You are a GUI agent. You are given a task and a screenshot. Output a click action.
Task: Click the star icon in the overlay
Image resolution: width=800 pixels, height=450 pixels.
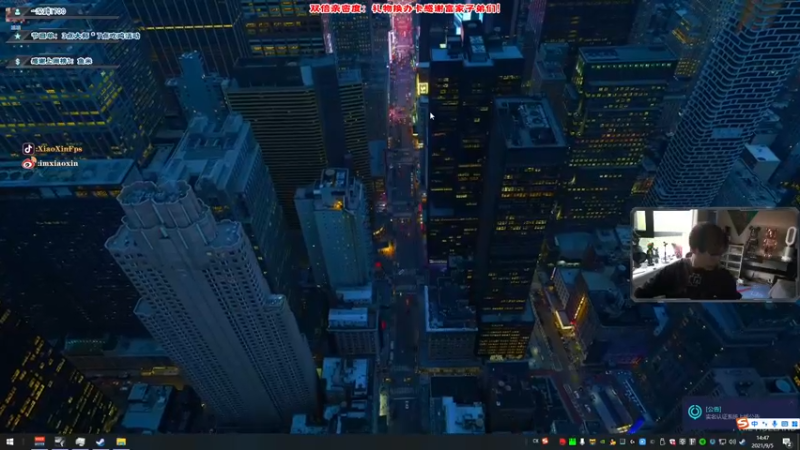(18, 36)
